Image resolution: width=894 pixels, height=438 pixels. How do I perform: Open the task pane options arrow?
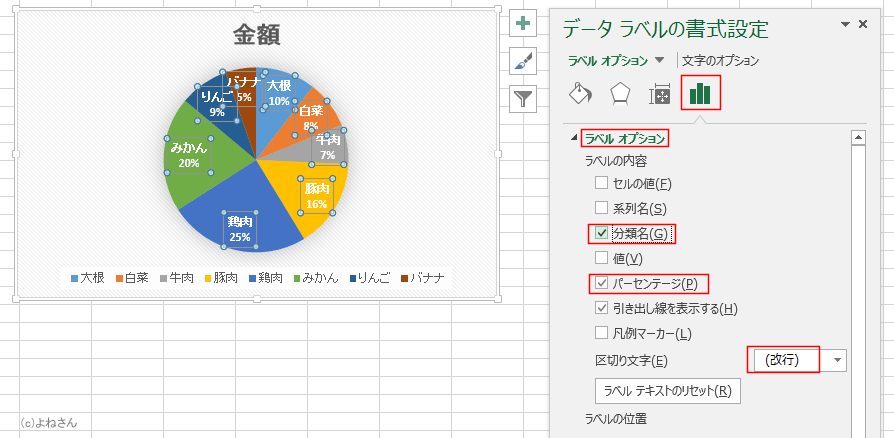point(846,25)
